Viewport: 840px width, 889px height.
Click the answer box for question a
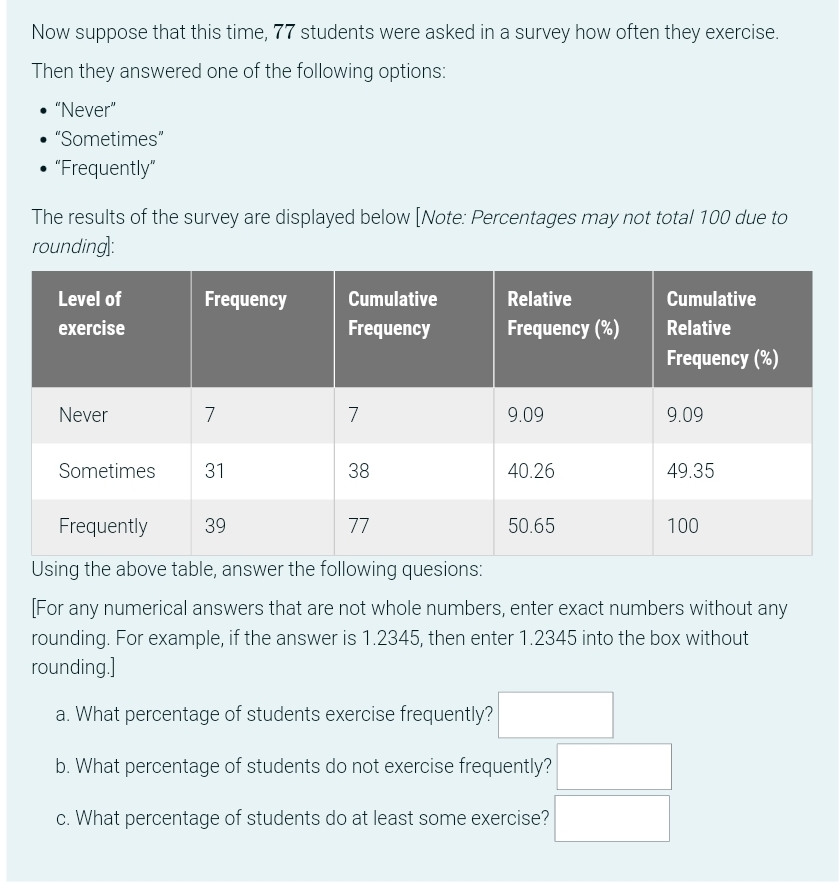pyautogui.click(x=555, y=714)
